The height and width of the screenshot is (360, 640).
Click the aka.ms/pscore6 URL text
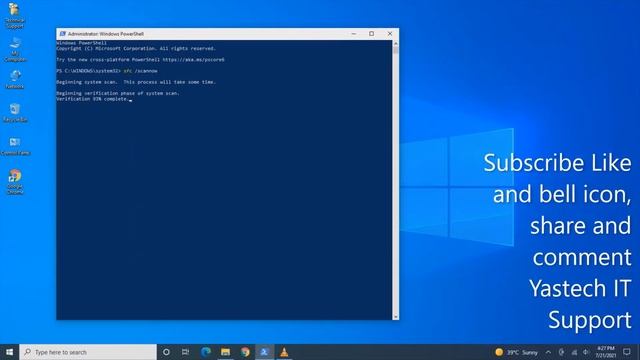(193, 60)
